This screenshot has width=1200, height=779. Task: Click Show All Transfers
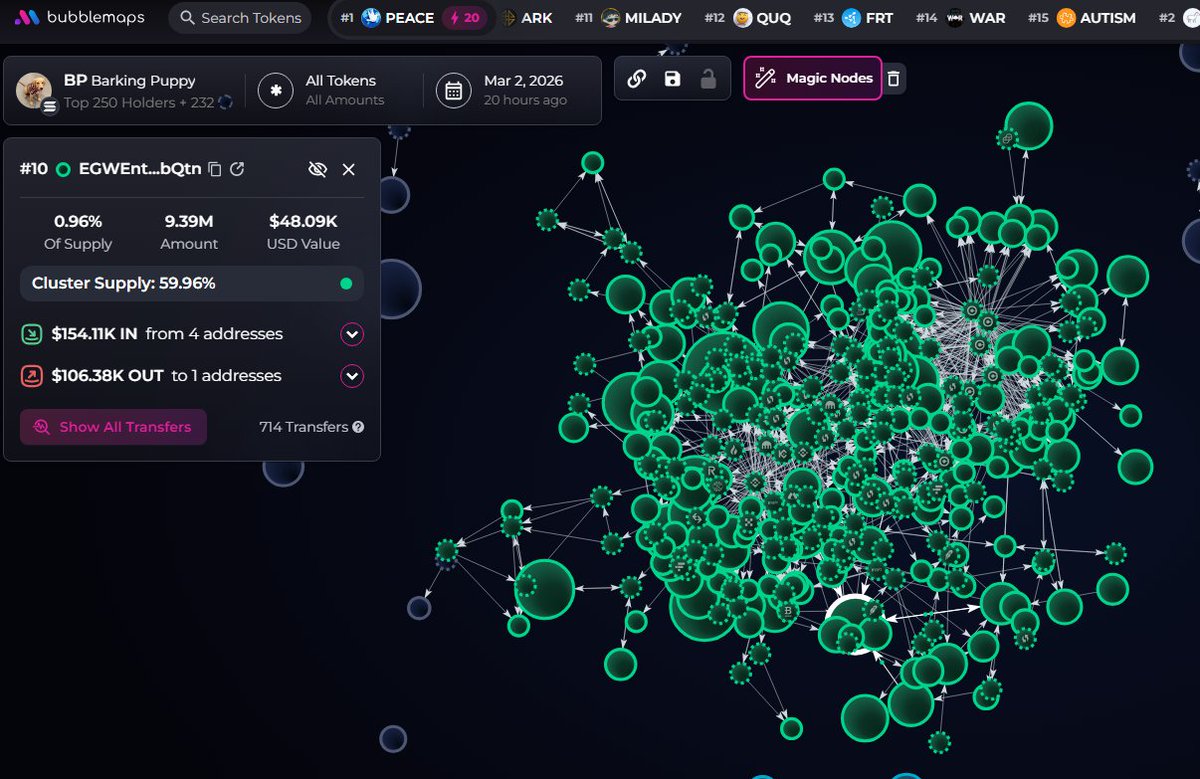tap(113, 427)
